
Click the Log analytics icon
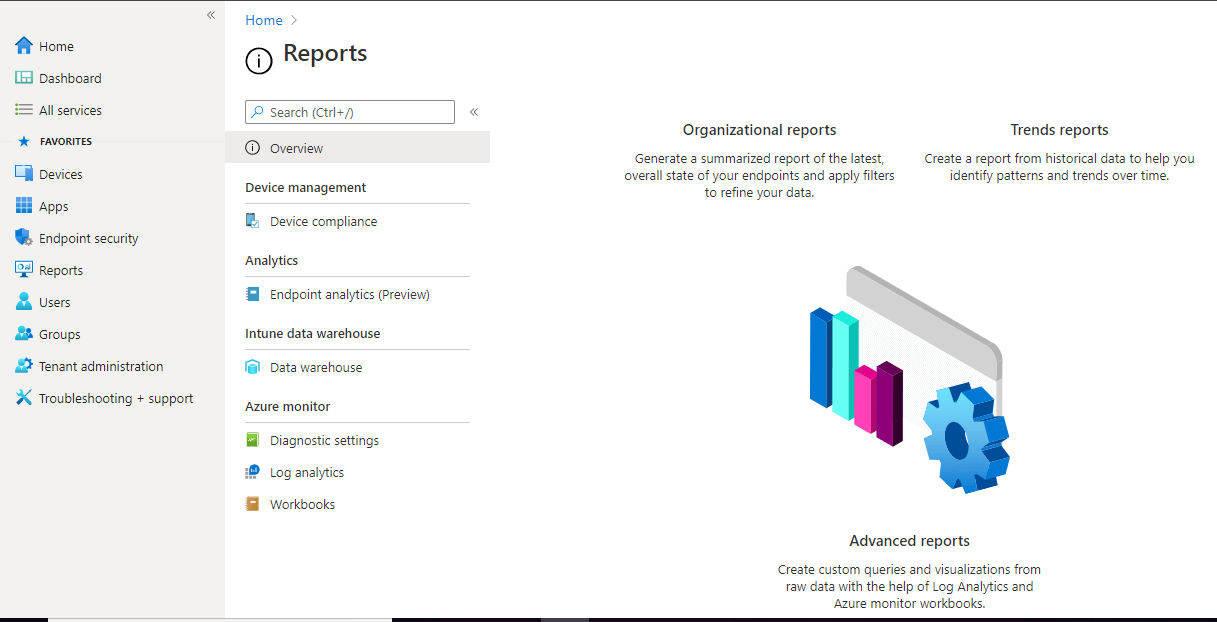pos(253,472)
